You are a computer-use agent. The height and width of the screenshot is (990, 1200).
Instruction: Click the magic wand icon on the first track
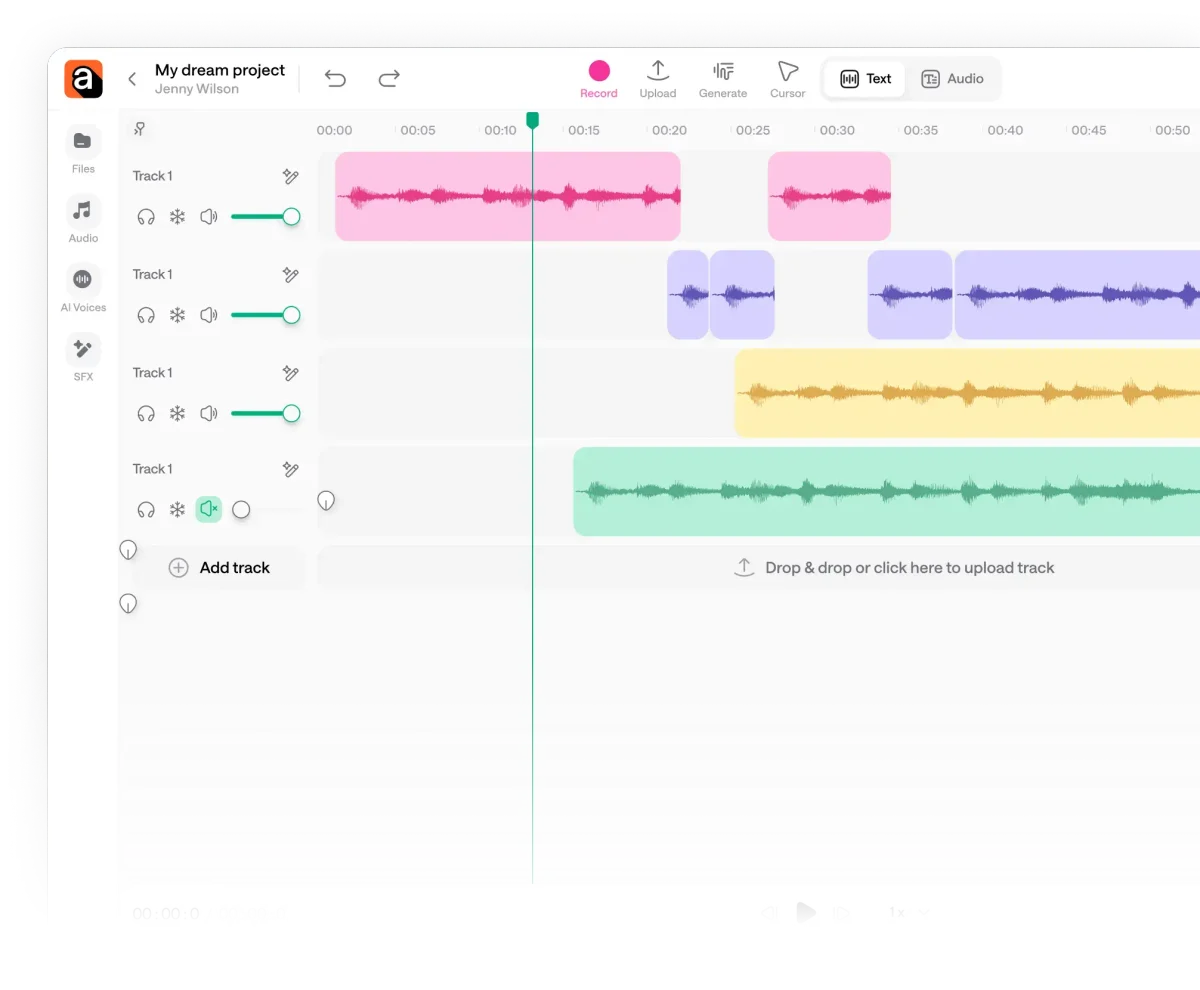290,177
